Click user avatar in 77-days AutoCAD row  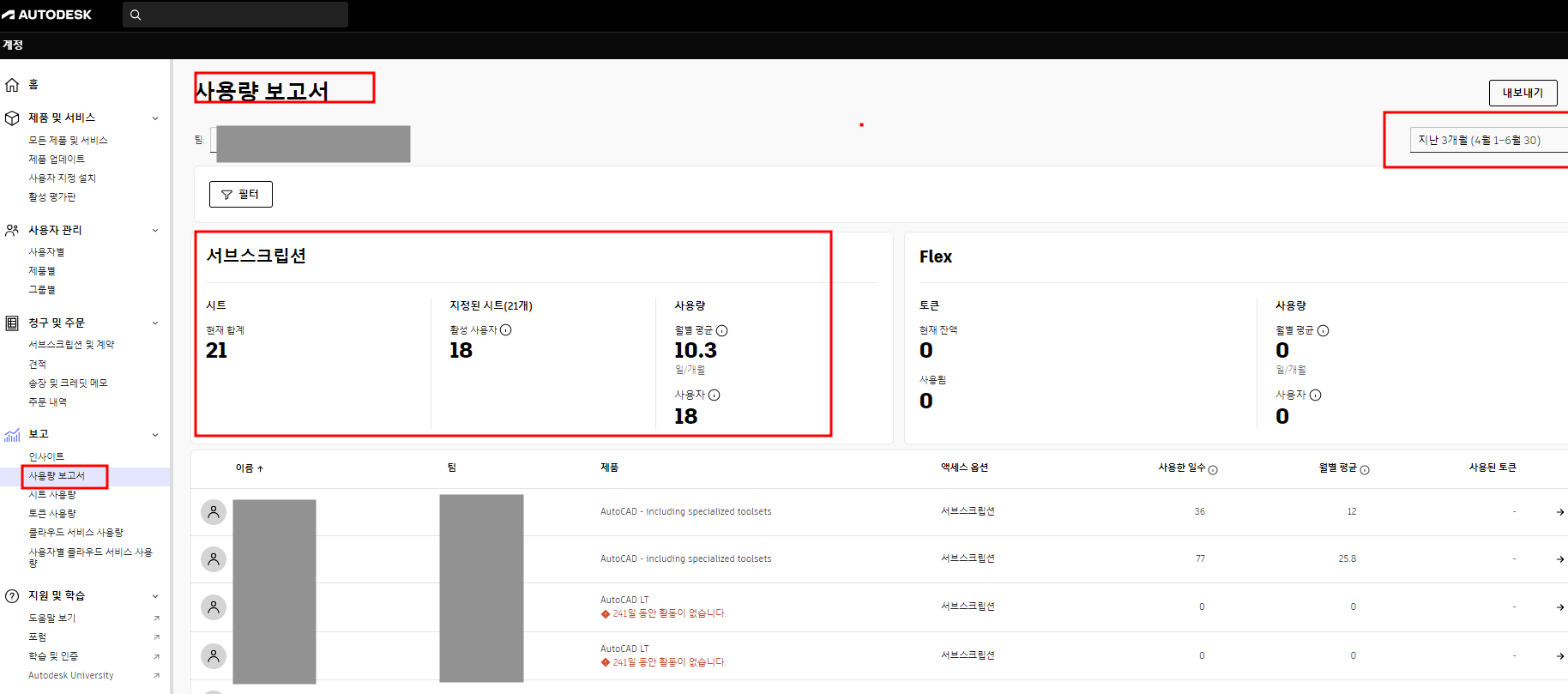pos(214,559)
